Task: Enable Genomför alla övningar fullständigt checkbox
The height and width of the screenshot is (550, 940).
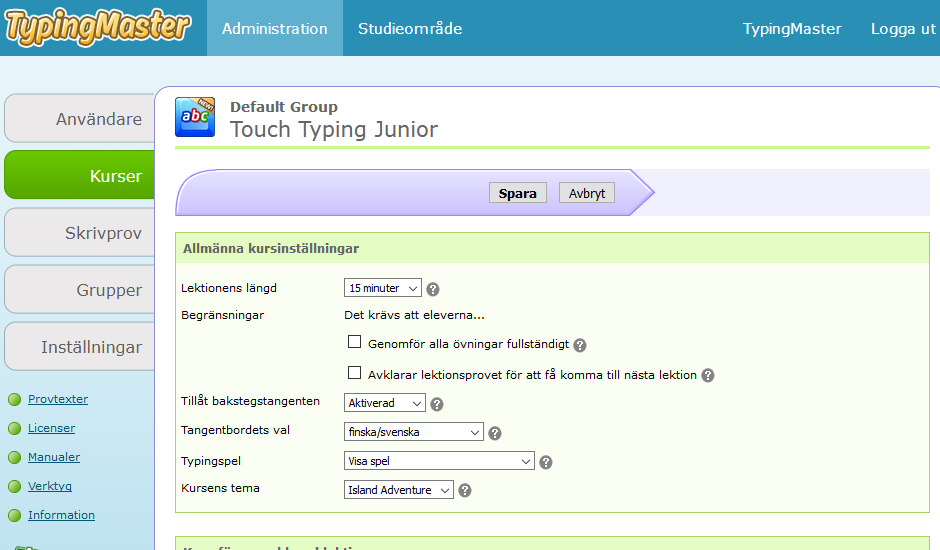Action: point(354,342)
